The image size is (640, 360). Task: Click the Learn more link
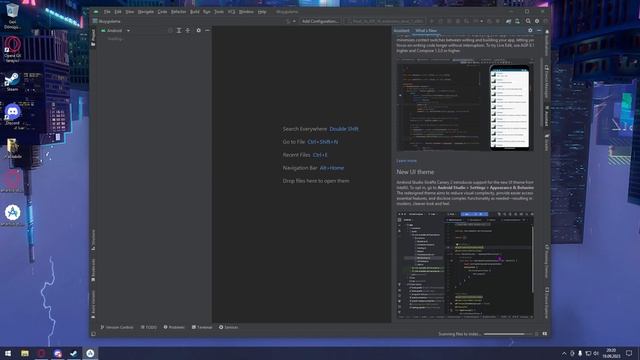click(x=407, y=161)
